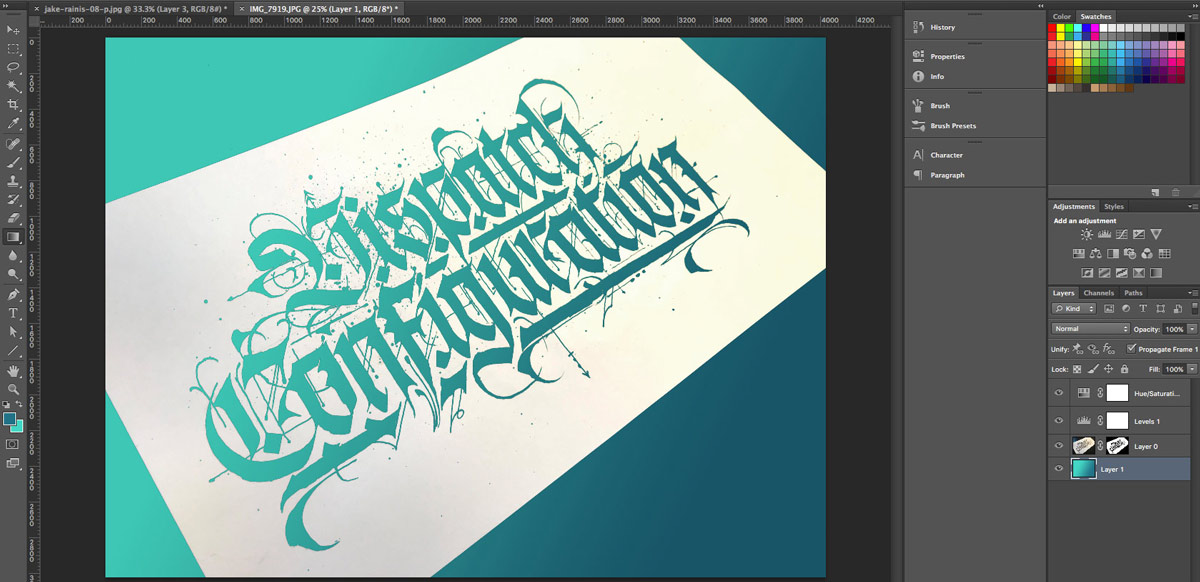
Task: Select the Zoom tool
Action: 13,389
